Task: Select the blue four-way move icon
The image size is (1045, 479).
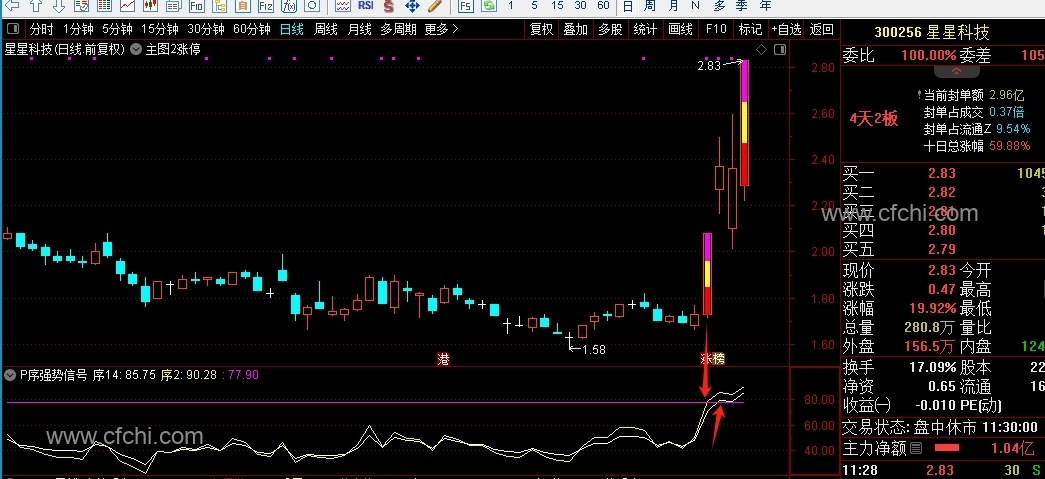Action: 412,6
